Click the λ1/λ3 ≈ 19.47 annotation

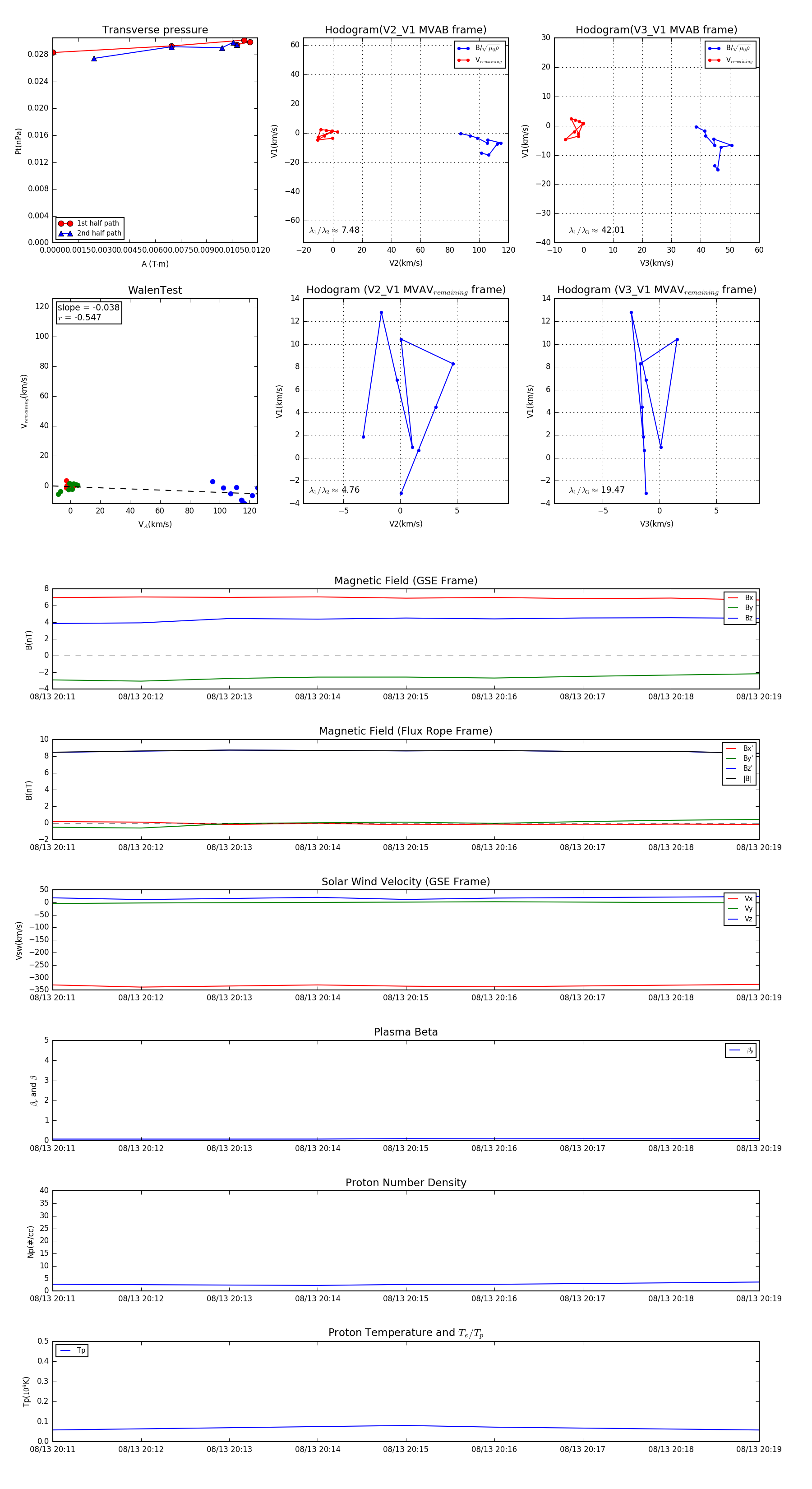pyautogui.click(x=596, y=490)
